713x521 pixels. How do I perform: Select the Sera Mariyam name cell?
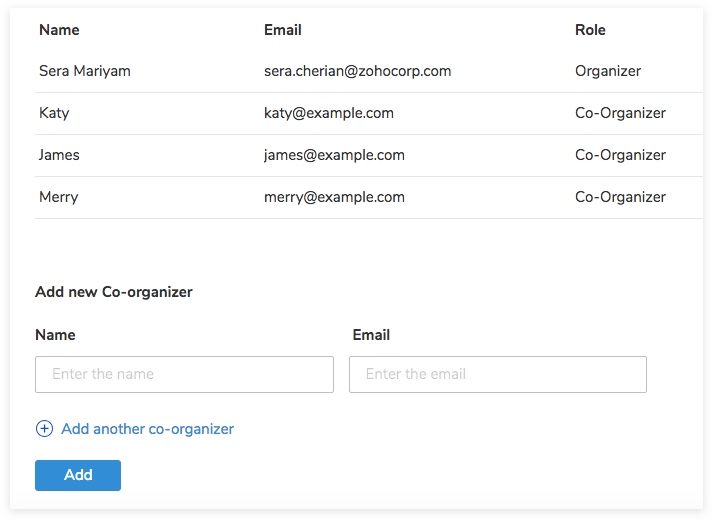[x=85, y=71]
